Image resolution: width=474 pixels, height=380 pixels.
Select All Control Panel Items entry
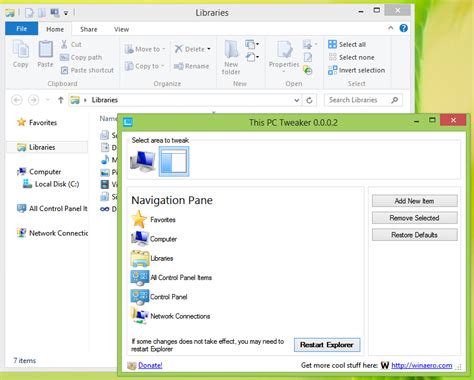point(171,277)
